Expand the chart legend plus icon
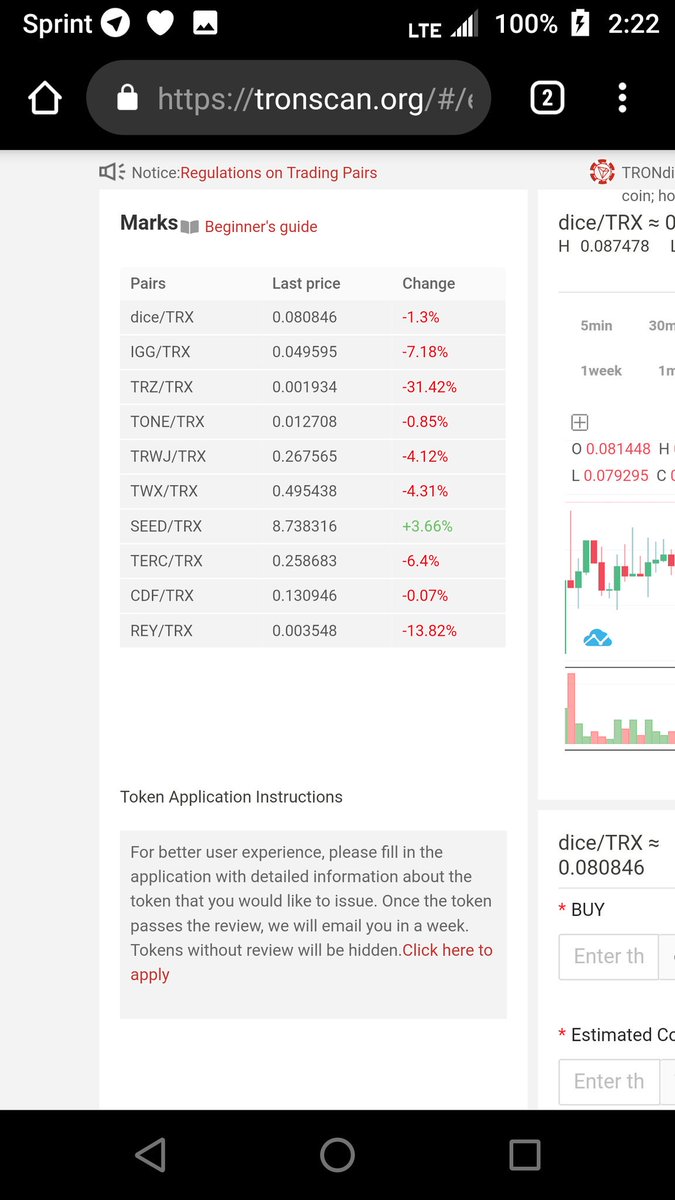The image size is (675, 1200). pyautogui.click(x=580, y=423)
